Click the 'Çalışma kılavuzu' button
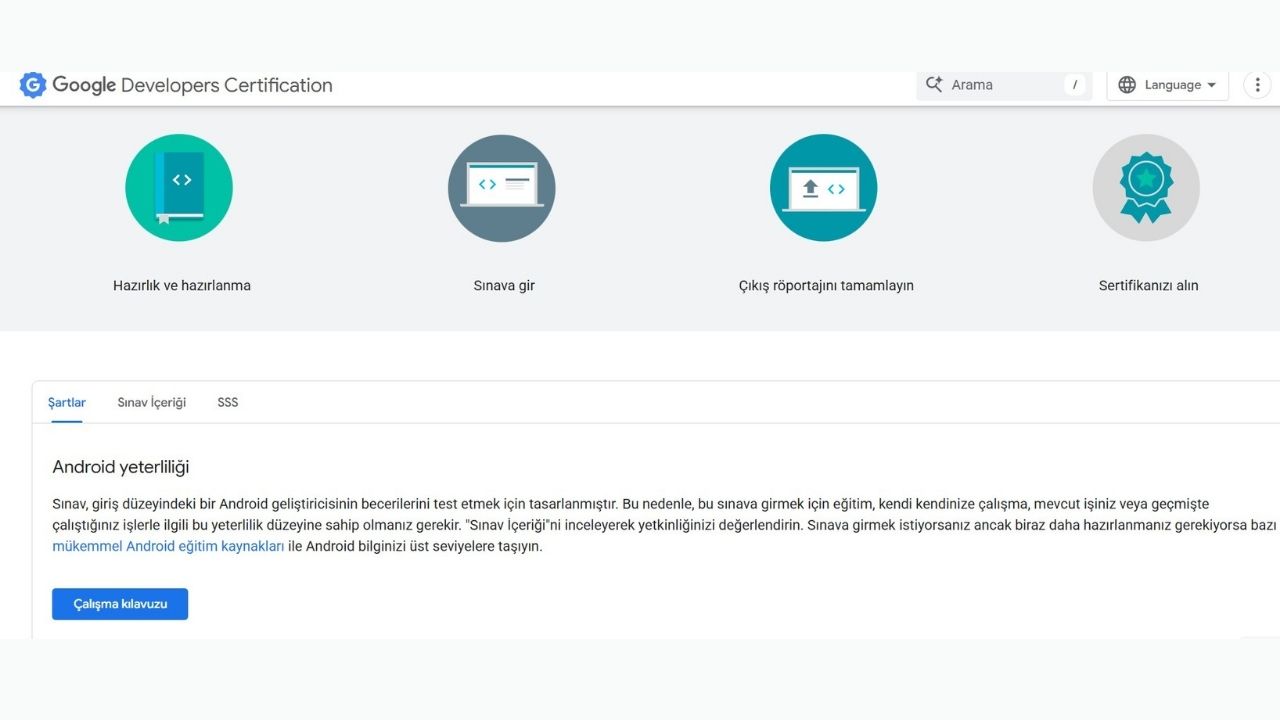 pyautogui.click(x=120, y=604)
